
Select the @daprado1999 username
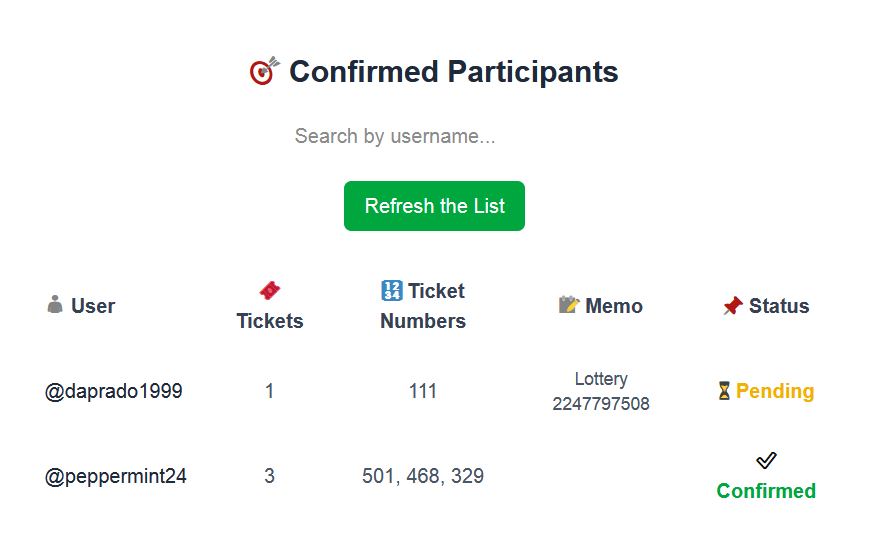pyautogui.click(x=114, y=391)
